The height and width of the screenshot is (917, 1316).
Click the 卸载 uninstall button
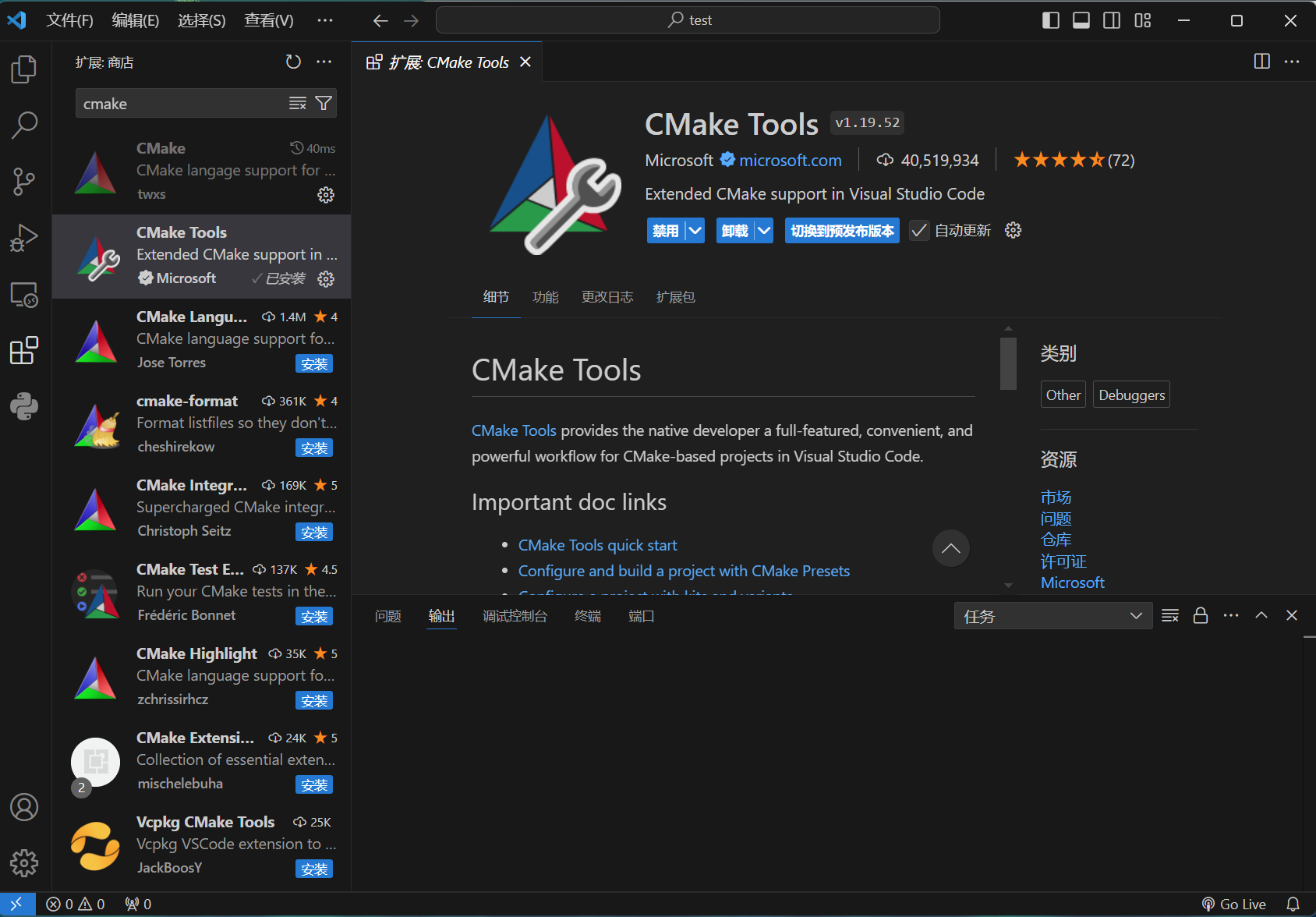734,231
